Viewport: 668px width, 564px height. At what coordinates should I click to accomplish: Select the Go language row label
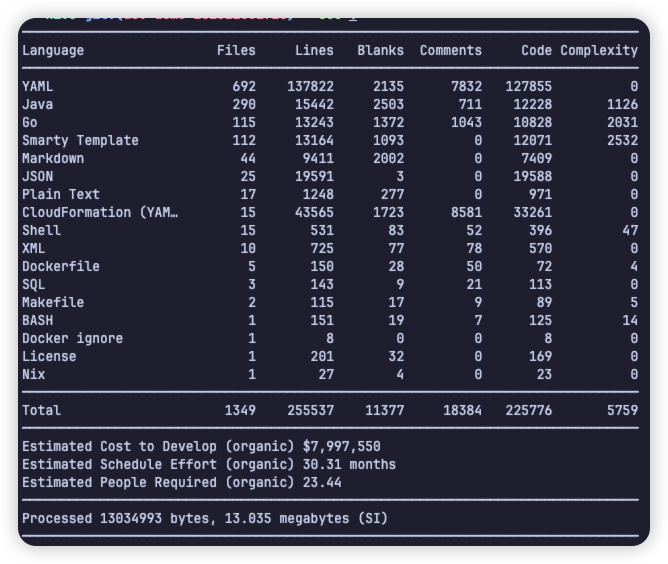[30, 122]
